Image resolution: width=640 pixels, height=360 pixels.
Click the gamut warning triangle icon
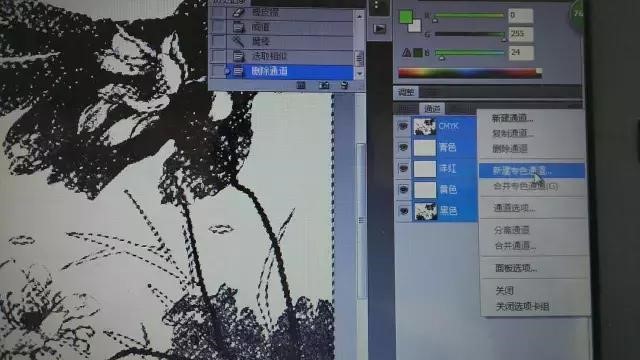coord(406,52)
